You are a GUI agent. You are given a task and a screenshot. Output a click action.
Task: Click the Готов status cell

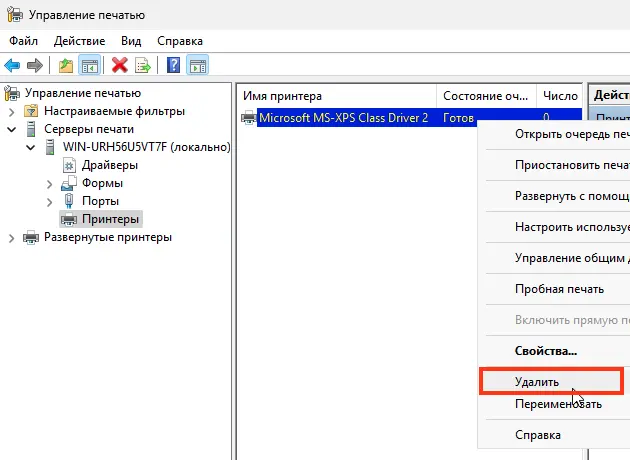[458, 118]
